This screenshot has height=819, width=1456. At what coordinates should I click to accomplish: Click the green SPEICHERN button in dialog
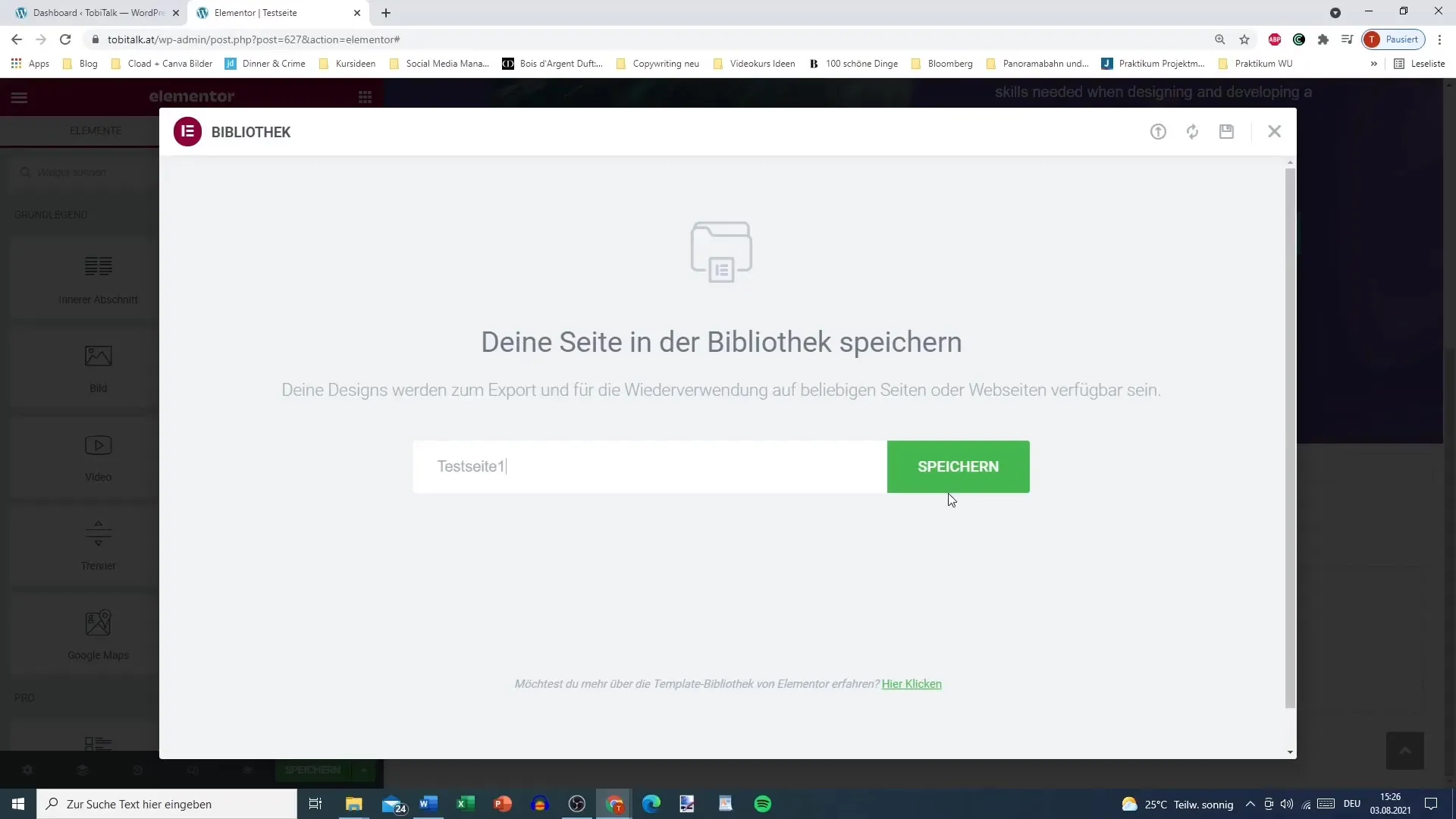pyautogui.click(x=959, y=466)
